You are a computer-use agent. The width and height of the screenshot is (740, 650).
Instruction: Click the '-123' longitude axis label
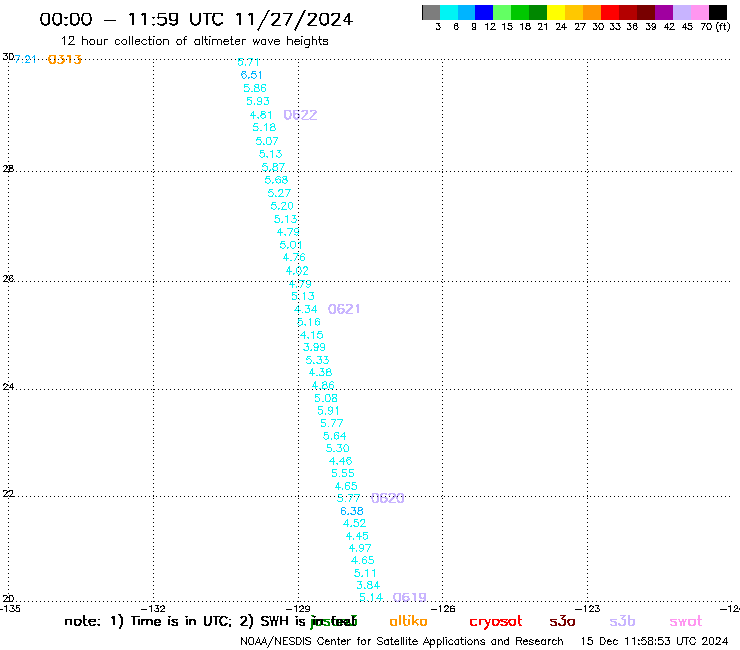click(x=589, y=608)
